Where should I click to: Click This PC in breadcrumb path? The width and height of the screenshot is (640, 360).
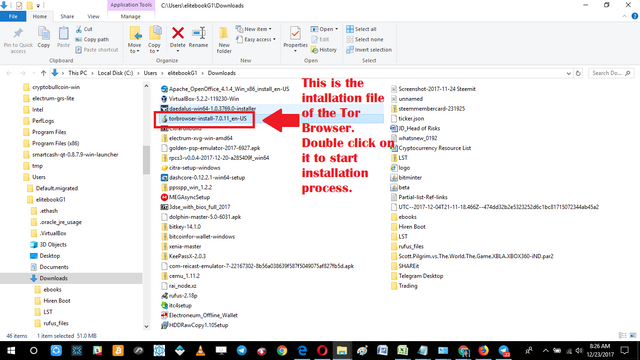tap(78, 73)
